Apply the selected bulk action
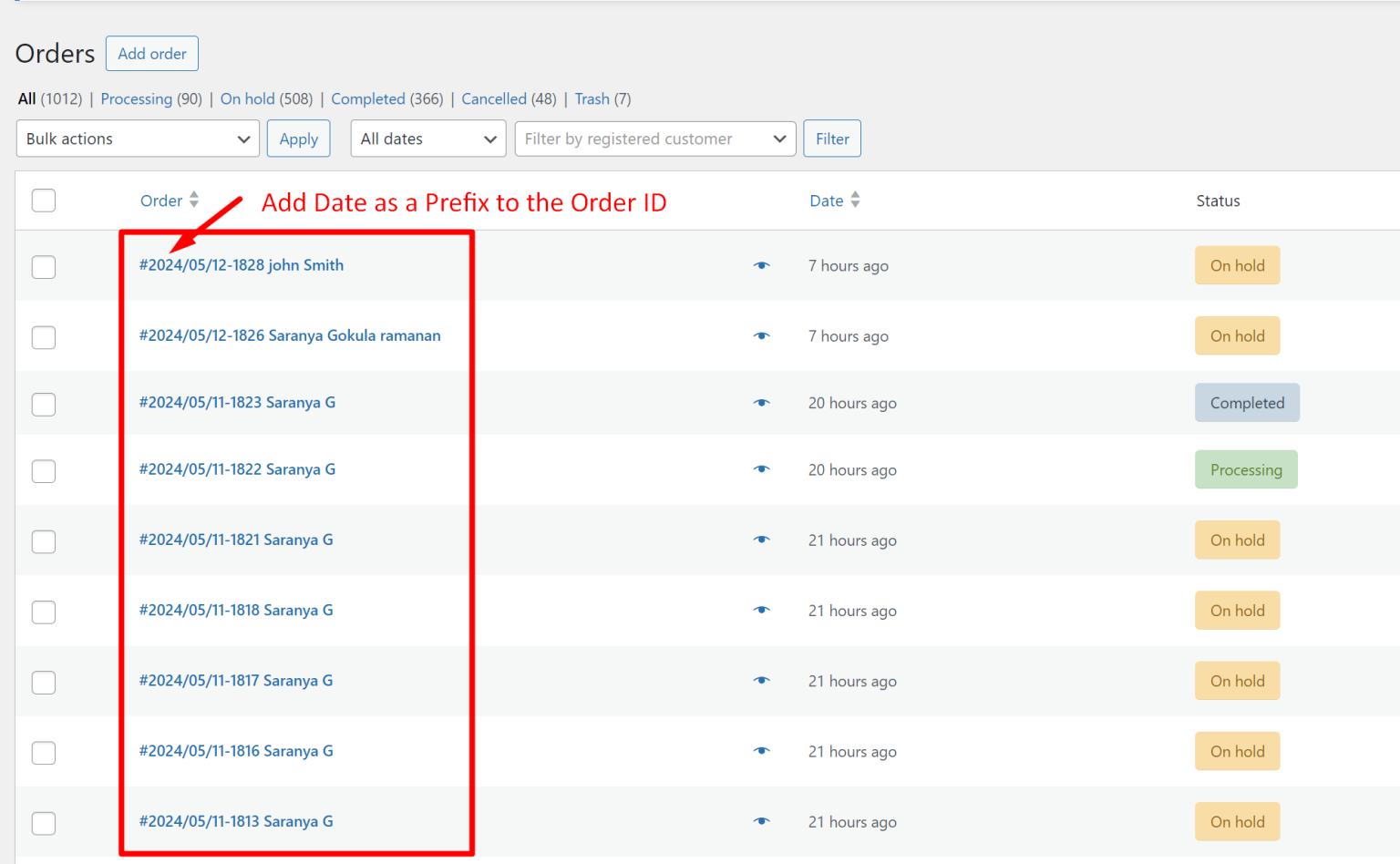The width and height of the screenshot is (1400, 864). [298, 139]
